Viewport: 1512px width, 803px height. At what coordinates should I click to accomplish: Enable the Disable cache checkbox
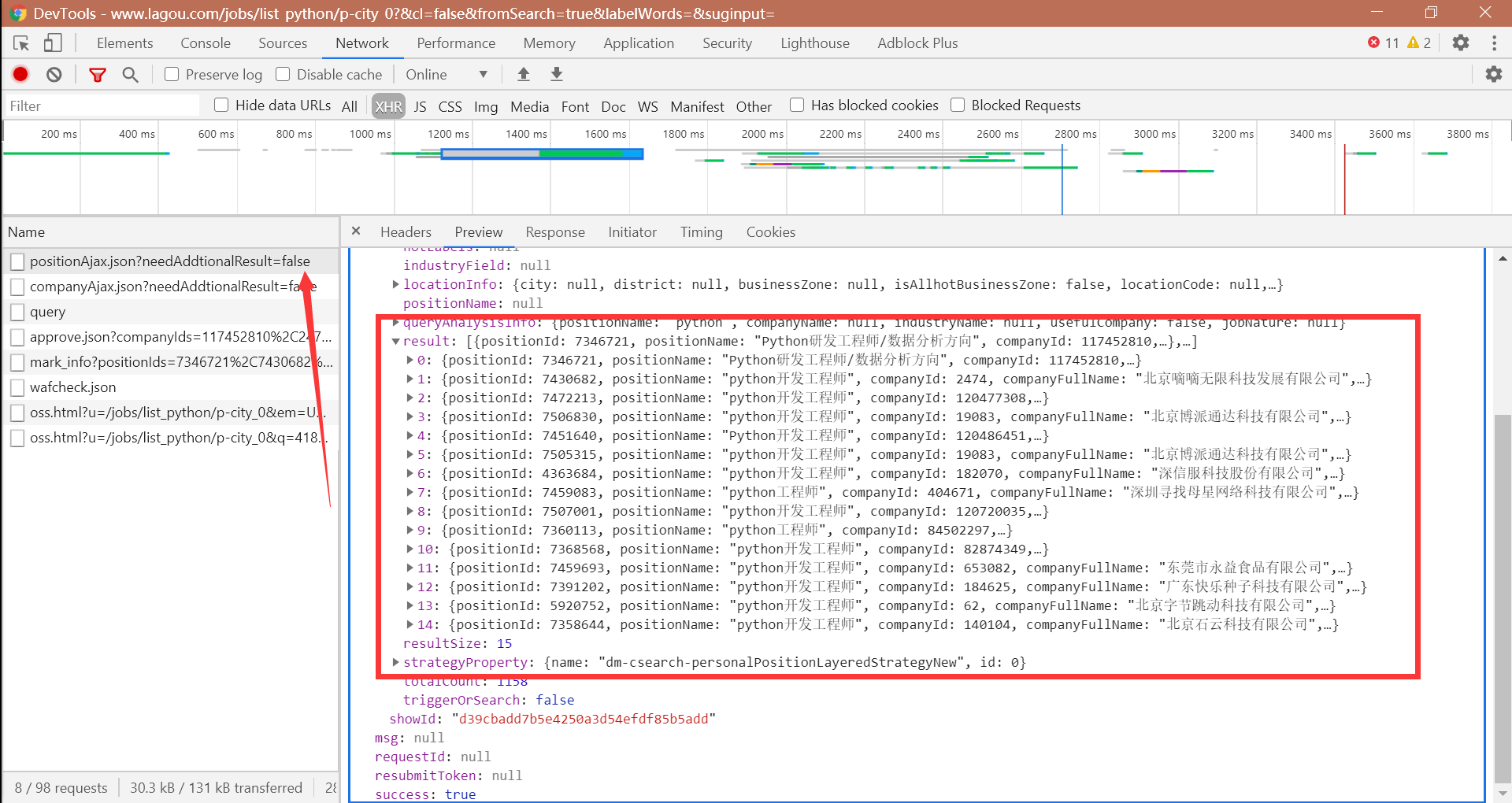click(x=283, y=75)
